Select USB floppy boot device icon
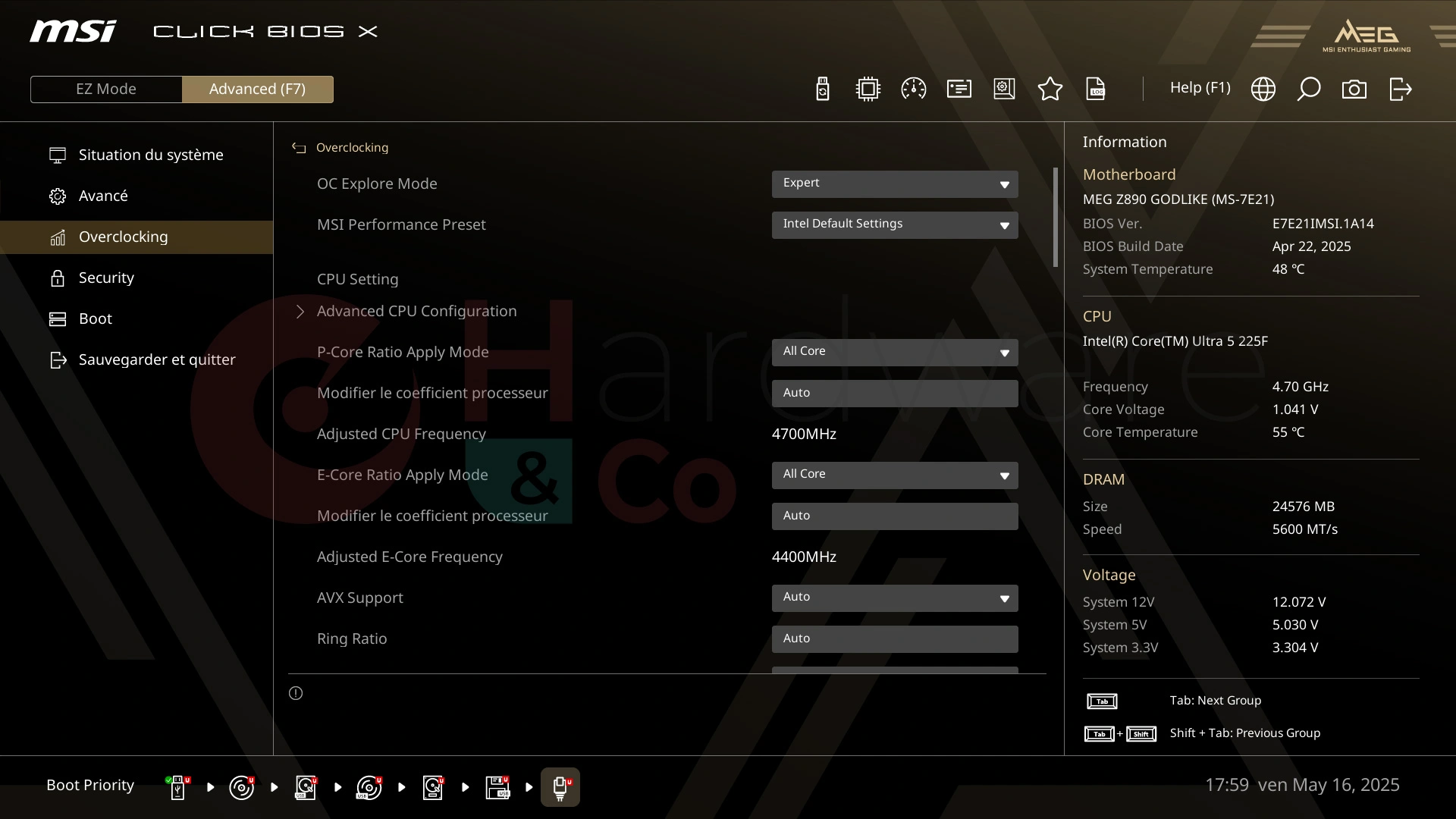 click(497, 787)
